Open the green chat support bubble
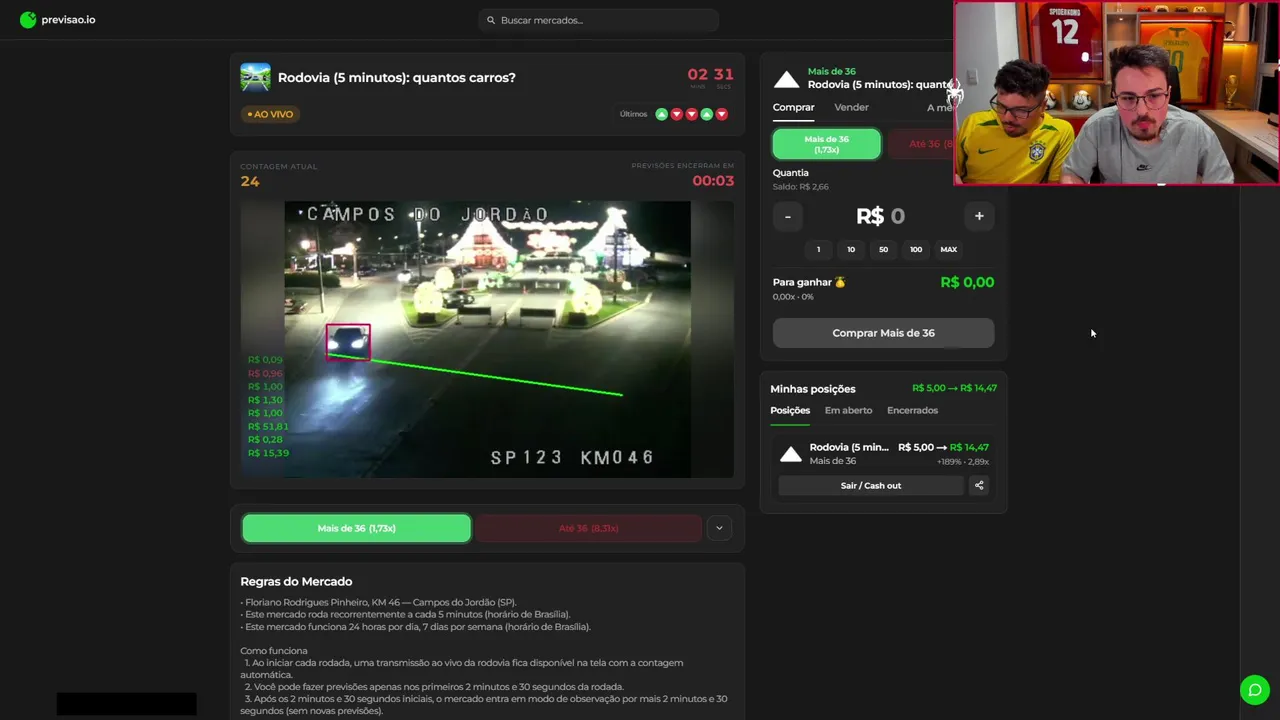Screen dimensions: 1280x720 (1254, 690)
